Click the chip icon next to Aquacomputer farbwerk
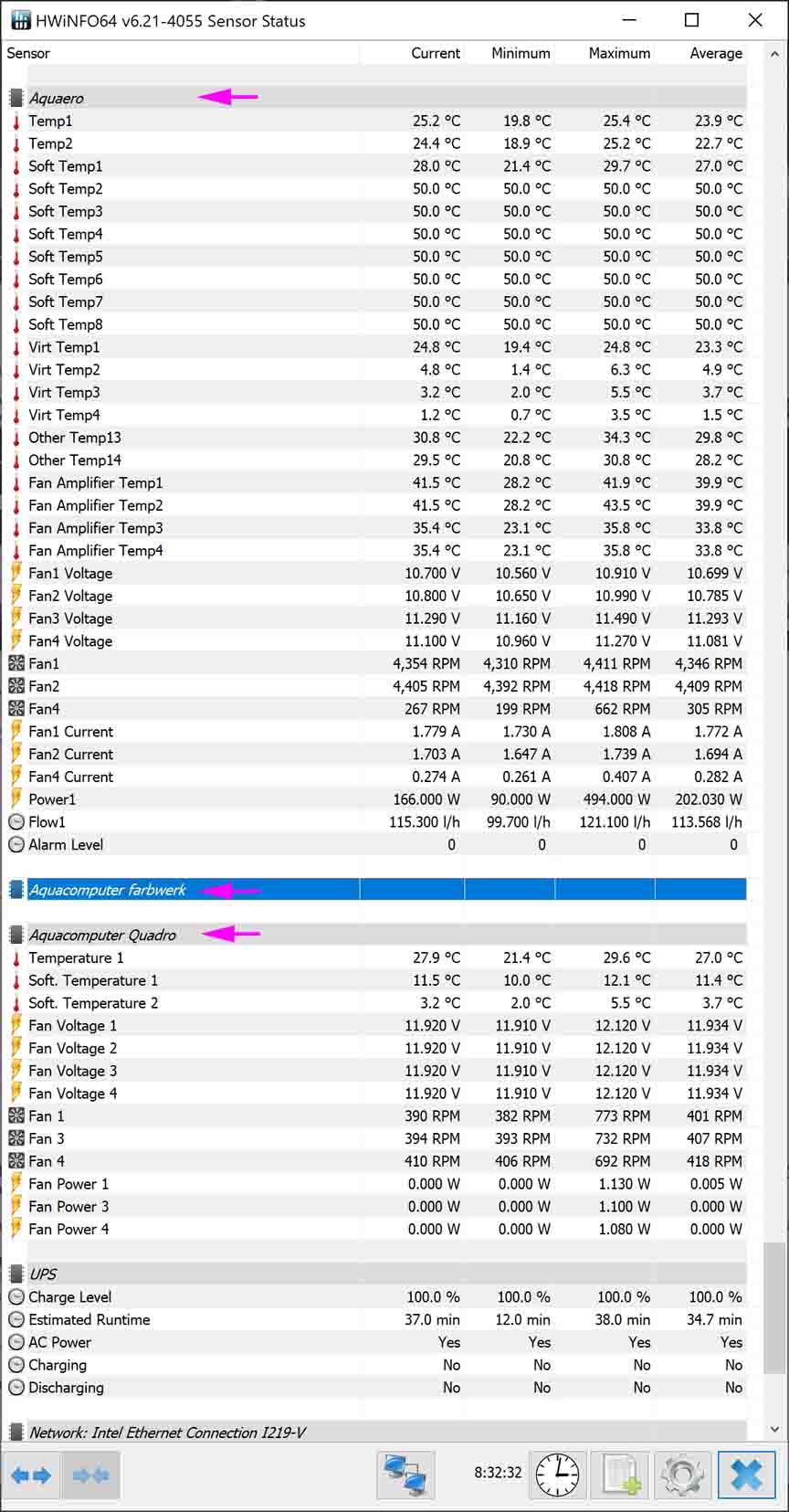Screen dimensions: 789x1512 pos(16,889)
